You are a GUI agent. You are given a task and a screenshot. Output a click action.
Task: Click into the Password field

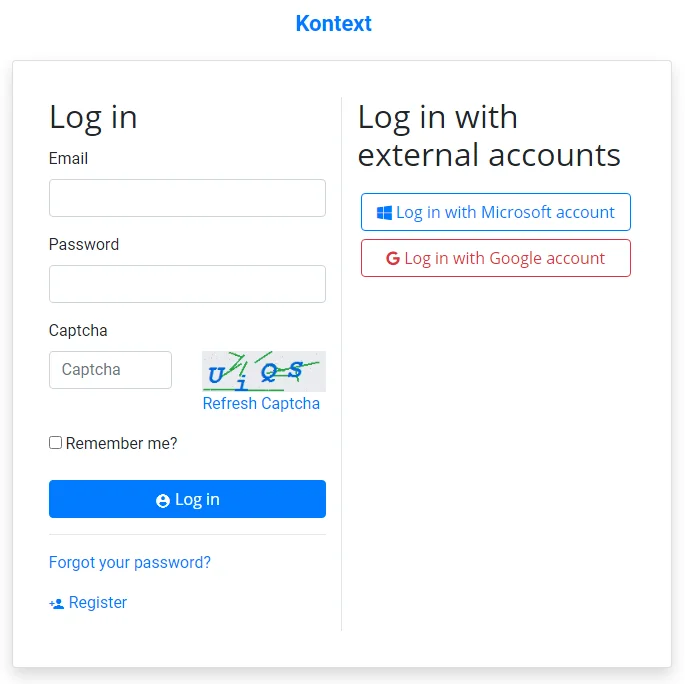(x=187, y=284)
